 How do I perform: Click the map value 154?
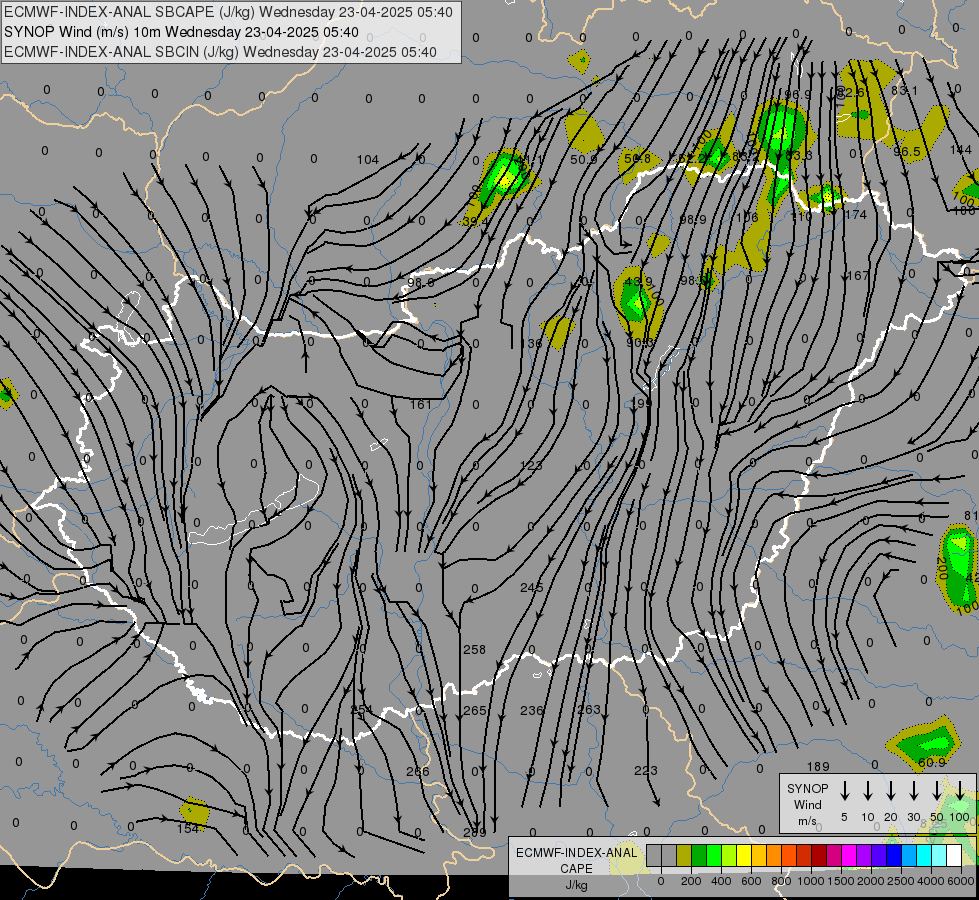188,828
